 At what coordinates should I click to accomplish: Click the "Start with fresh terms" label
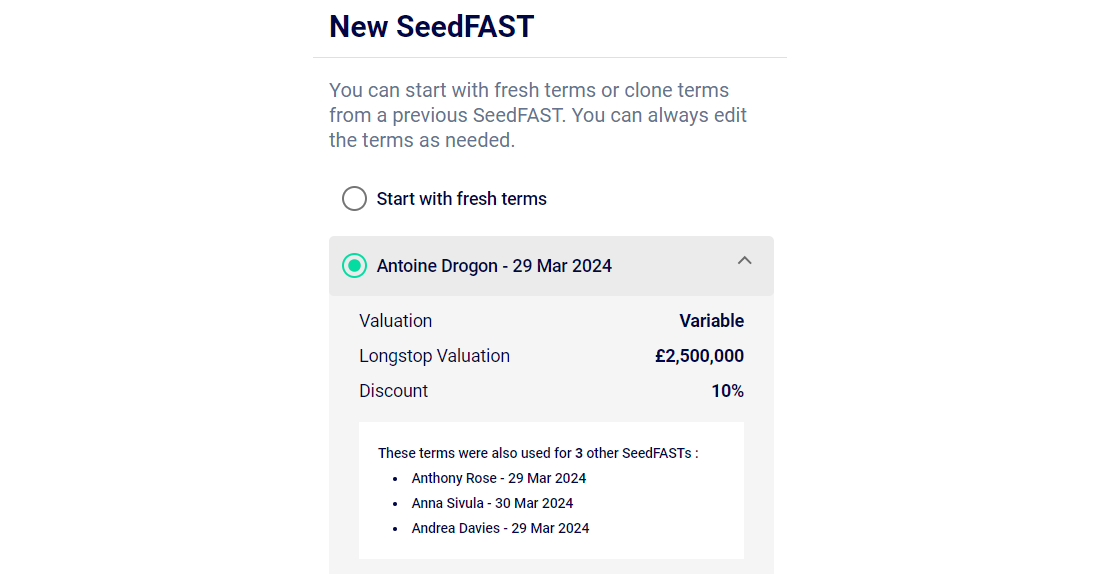pos(461,199)
